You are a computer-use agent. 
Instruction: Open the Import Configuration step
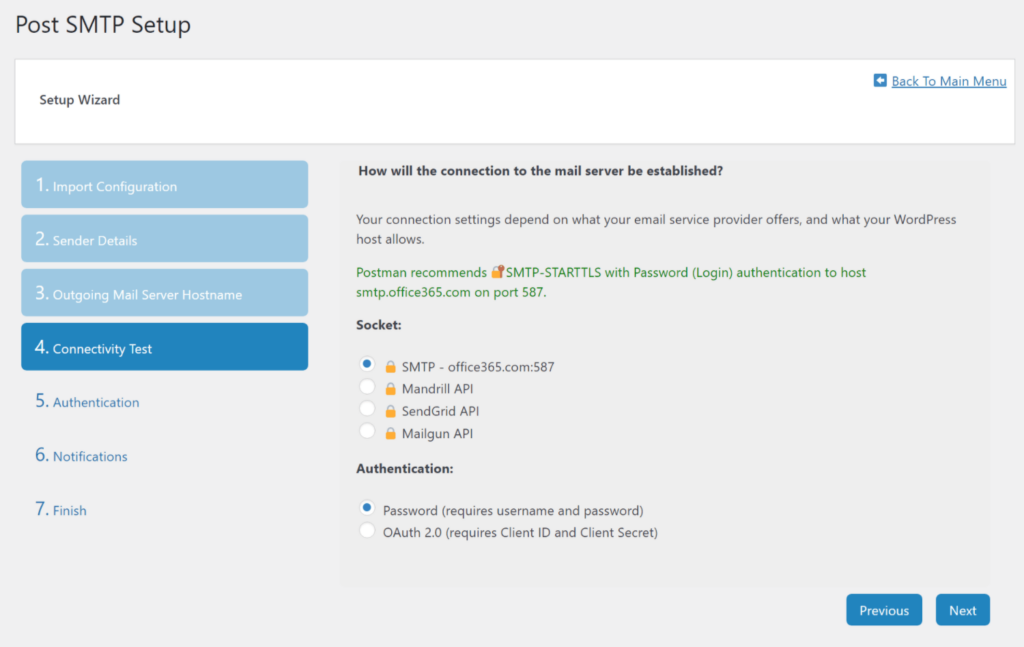[164, 184]
